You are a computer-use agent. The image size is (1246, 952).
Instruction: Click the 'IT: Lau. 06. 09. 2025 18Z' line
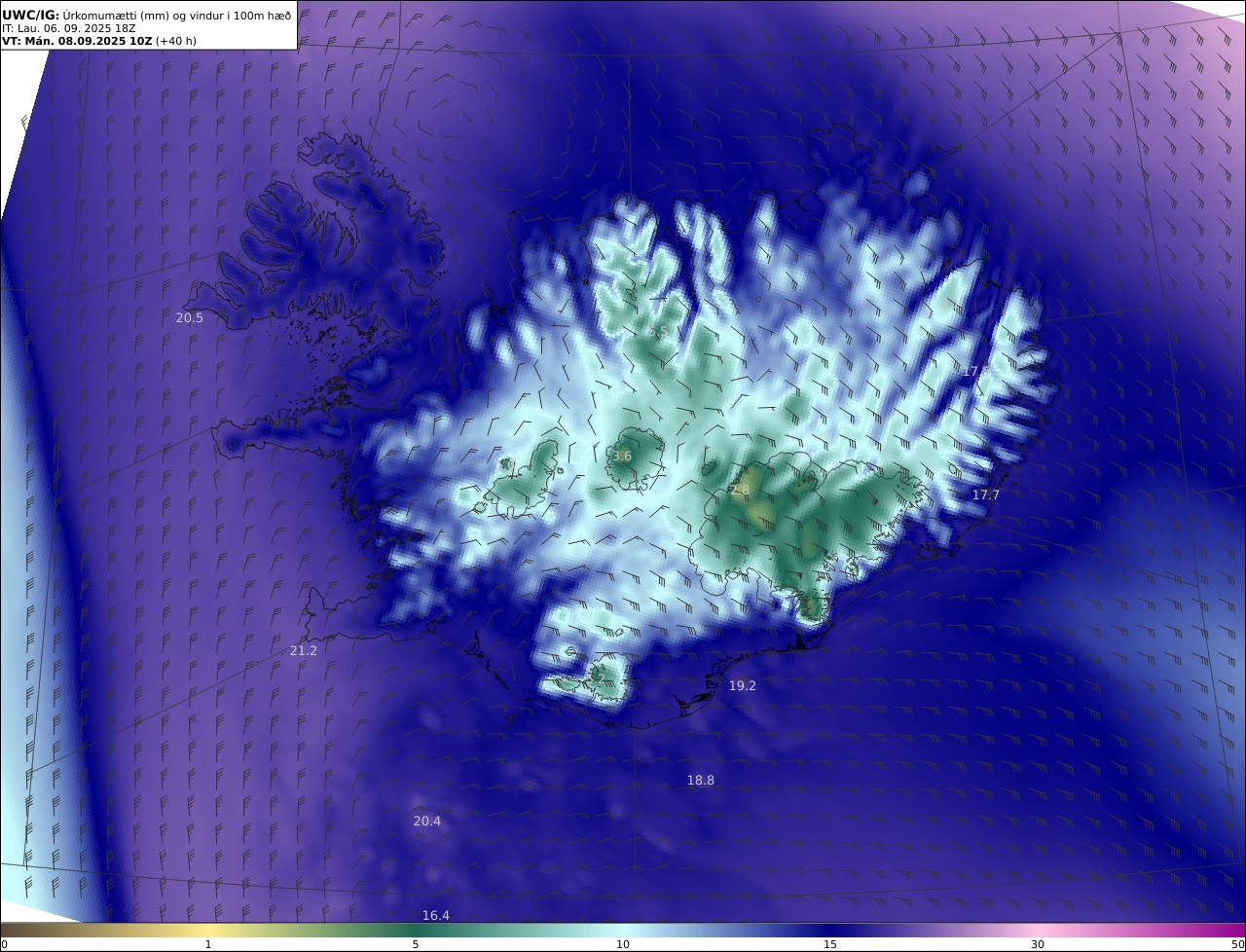click(x=69, y=28)
